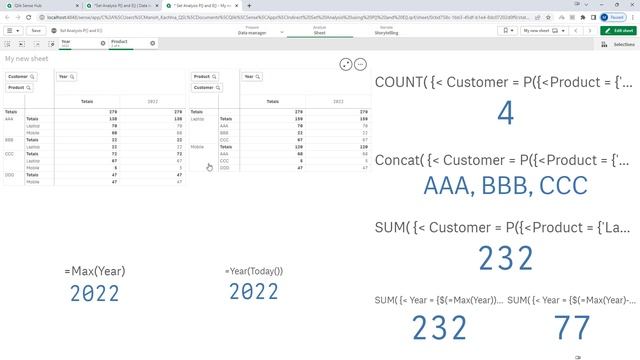
Task: Search Year field in left pivot table
Action: pos(67,76)
